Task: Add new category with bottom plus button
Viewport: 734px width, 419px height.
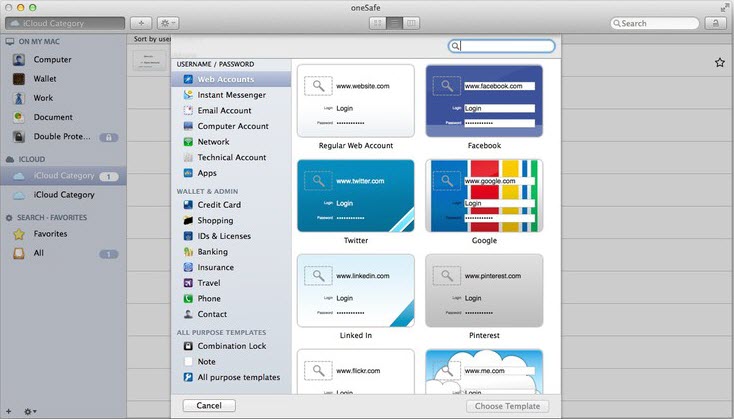Action: tap(8, 412)
